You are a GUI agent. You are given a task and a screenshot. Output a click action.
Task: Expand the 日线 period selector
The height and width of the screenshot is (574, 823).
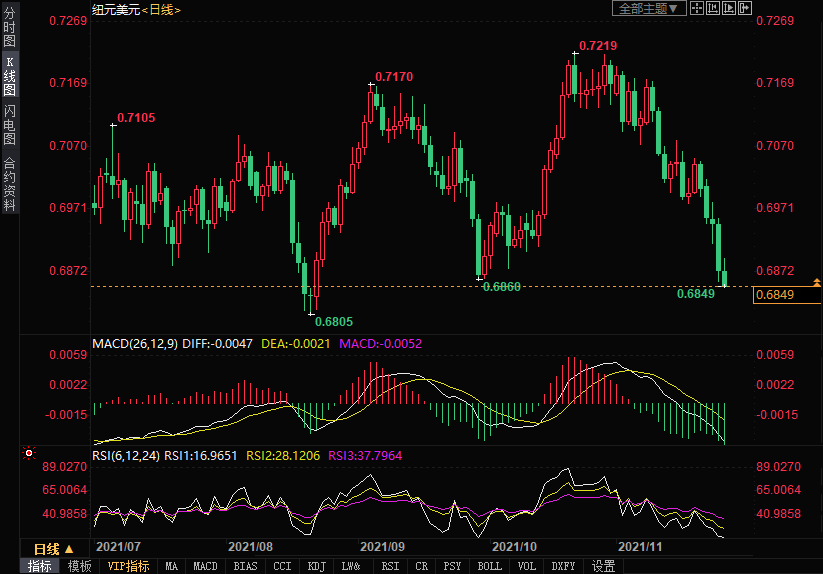(x=54, y=549)
